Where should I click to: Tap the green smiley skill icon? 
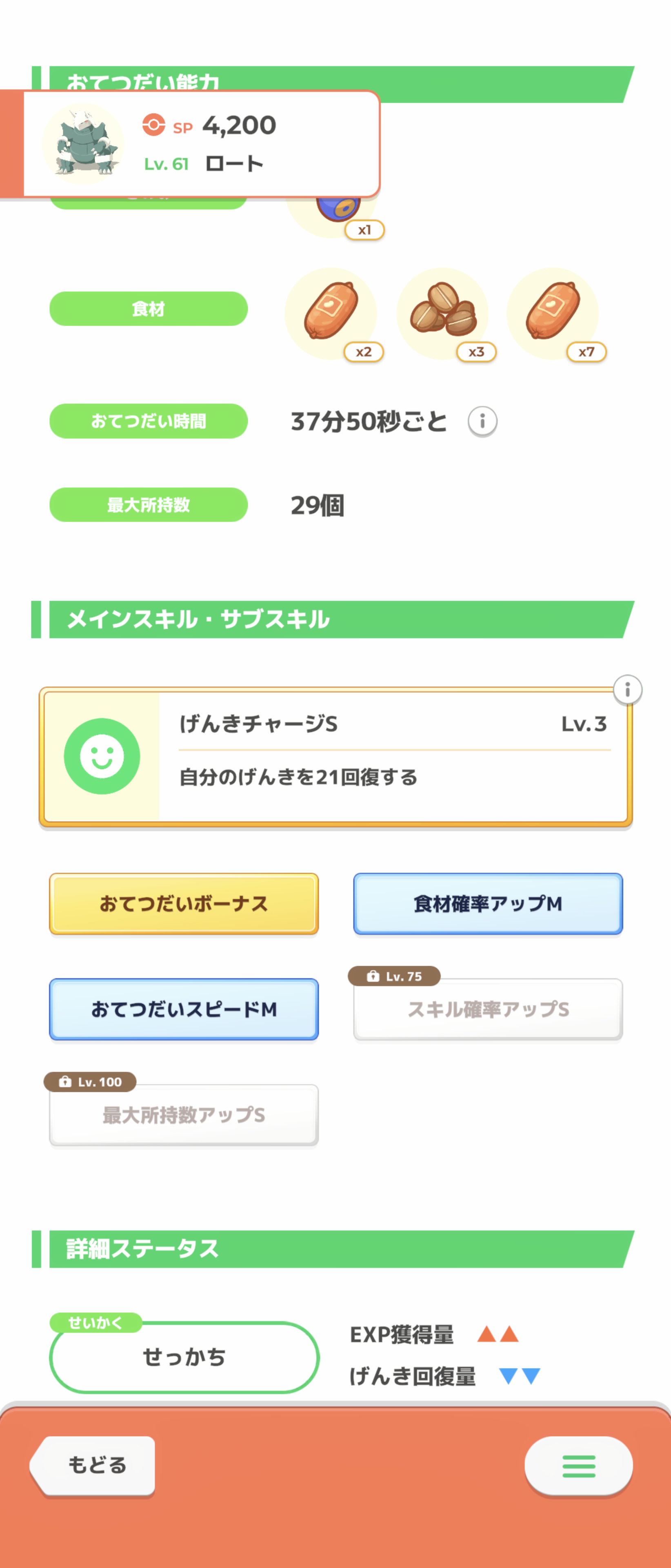[x=102, y=756]
